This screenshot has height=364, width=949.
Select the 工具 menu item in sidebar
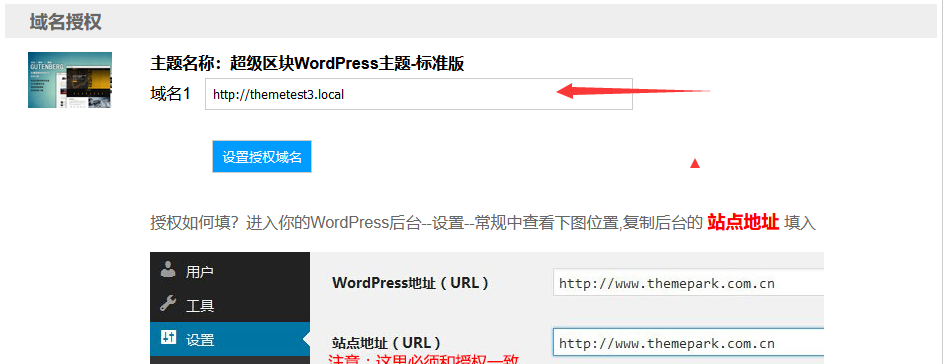point(230,305)
